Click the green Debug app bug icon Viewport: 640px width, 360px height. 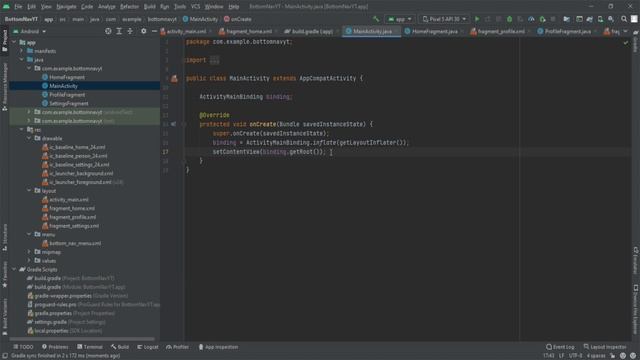pyautogui.click(x=509, y=19)
